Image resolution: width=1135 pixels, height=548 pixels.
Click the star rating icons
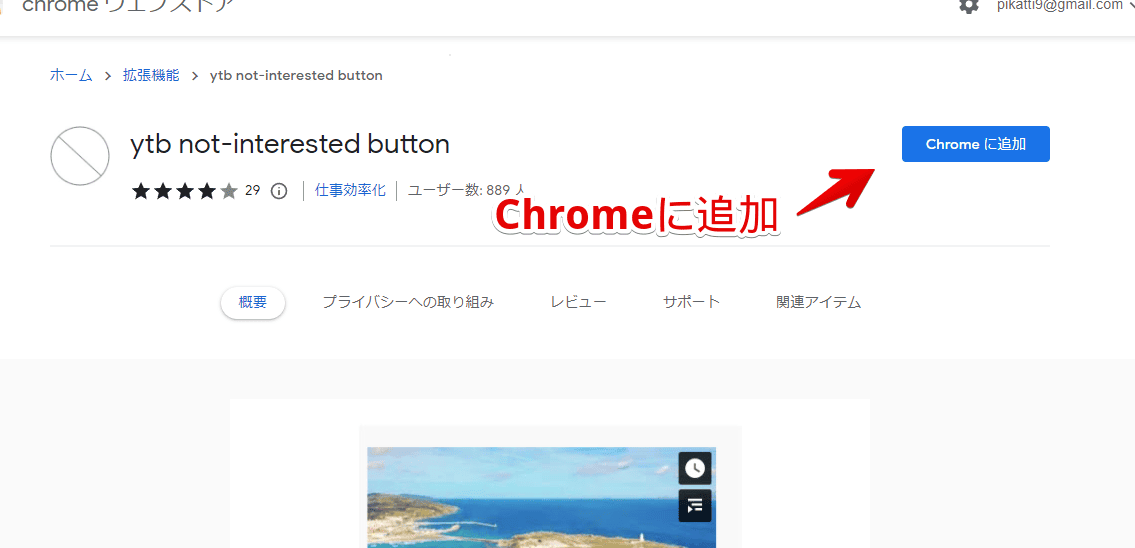pos(185,191)
